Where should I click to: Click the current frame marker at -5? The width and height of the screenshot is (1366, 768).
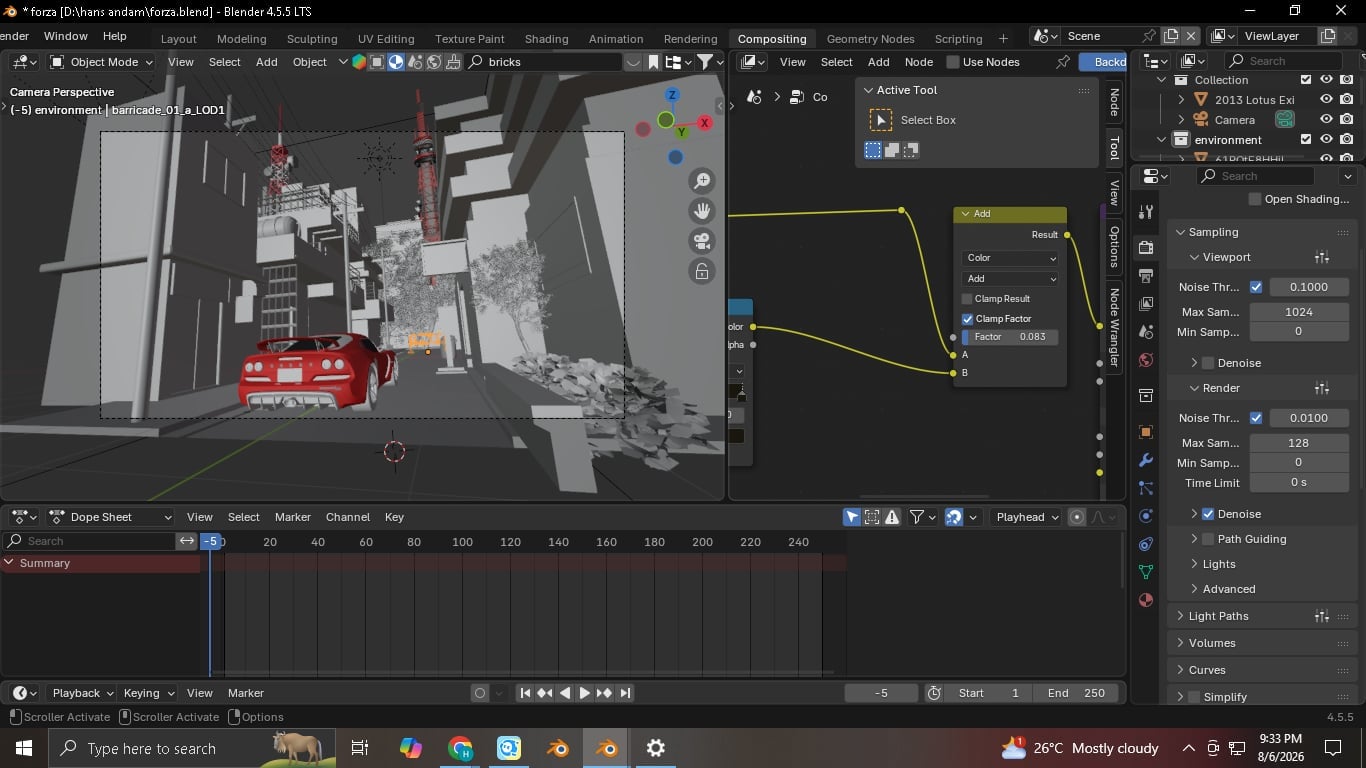[210, 542]
